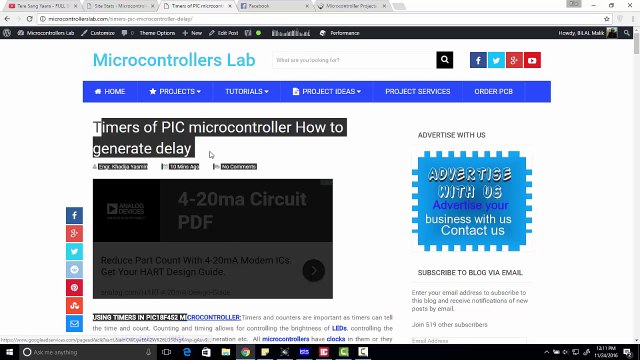The image size is (640, 360).
Task: Open Windows Store from taskbar
Action: coord(206,352)
